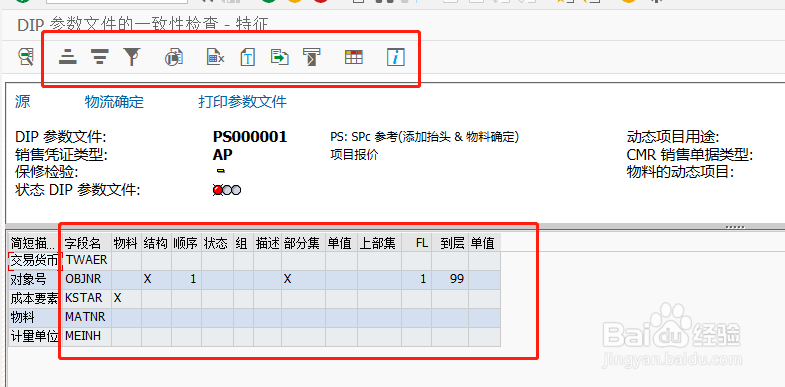Click the 字段名 column header
Viewport: 785px width, 387px height.
point(87,243)
